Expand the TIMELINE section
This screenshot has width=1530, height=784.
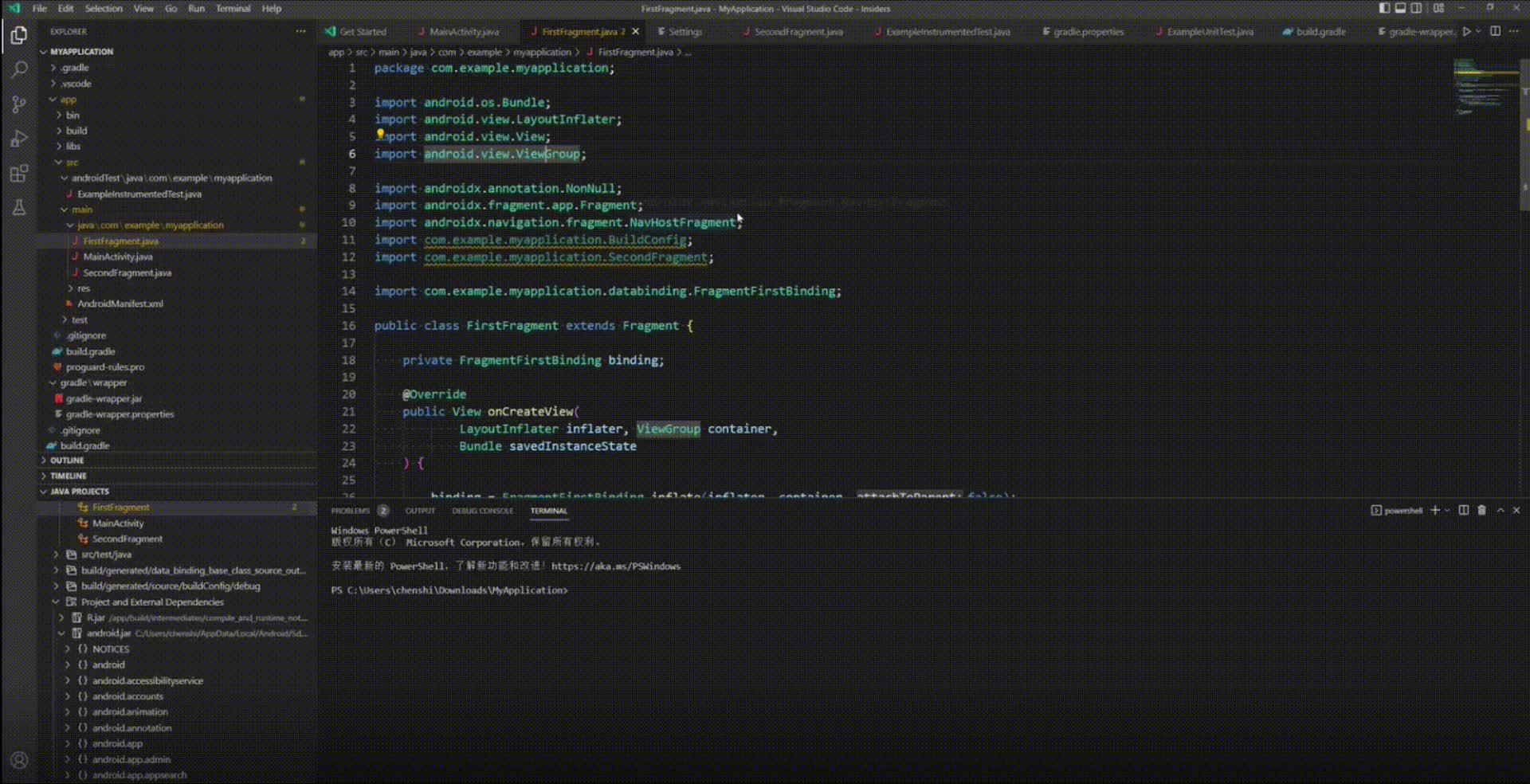[x=69, y=476]
